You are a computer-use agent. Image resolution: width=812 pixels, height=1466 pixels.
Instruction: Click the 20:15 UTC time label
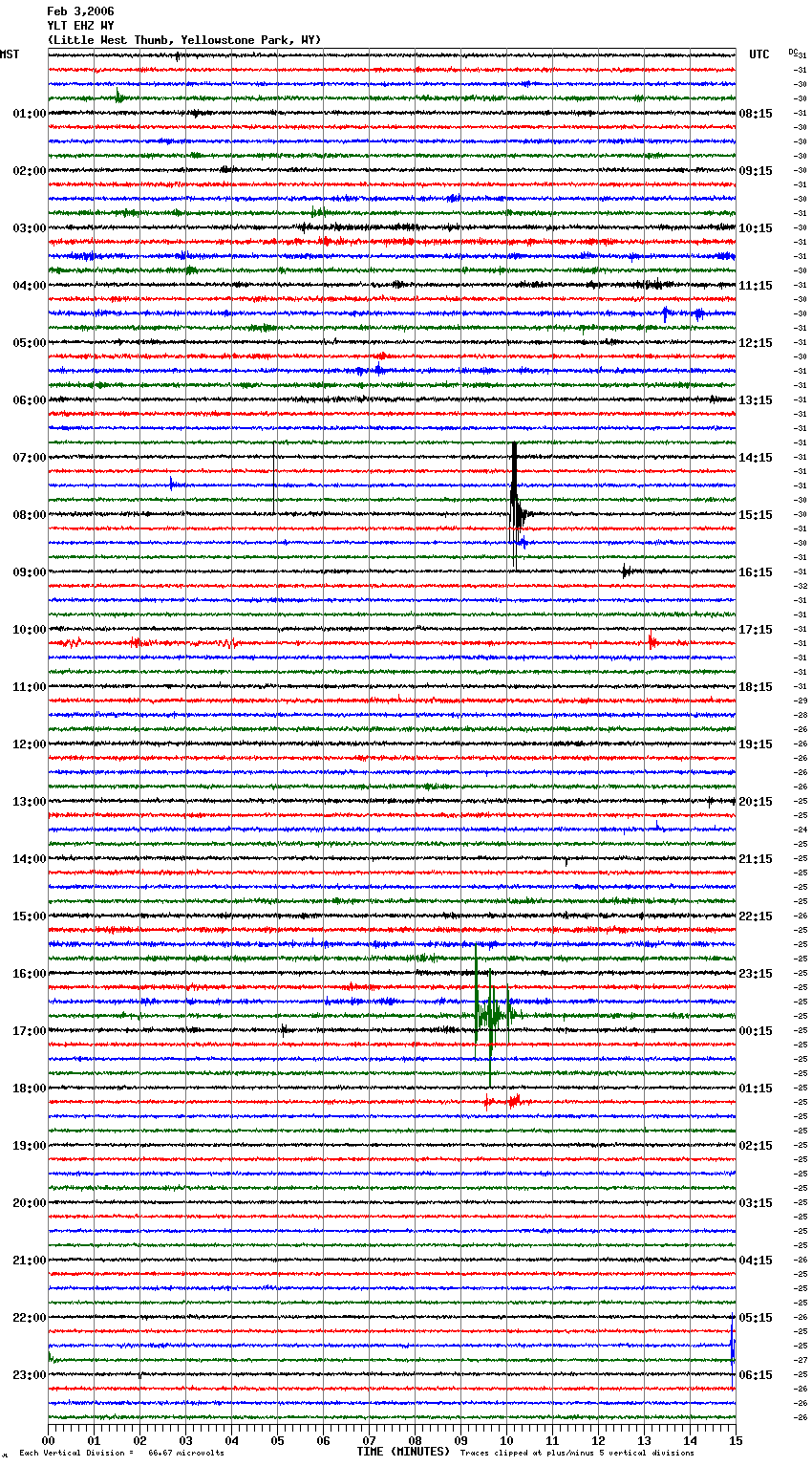tap(756, 802)
